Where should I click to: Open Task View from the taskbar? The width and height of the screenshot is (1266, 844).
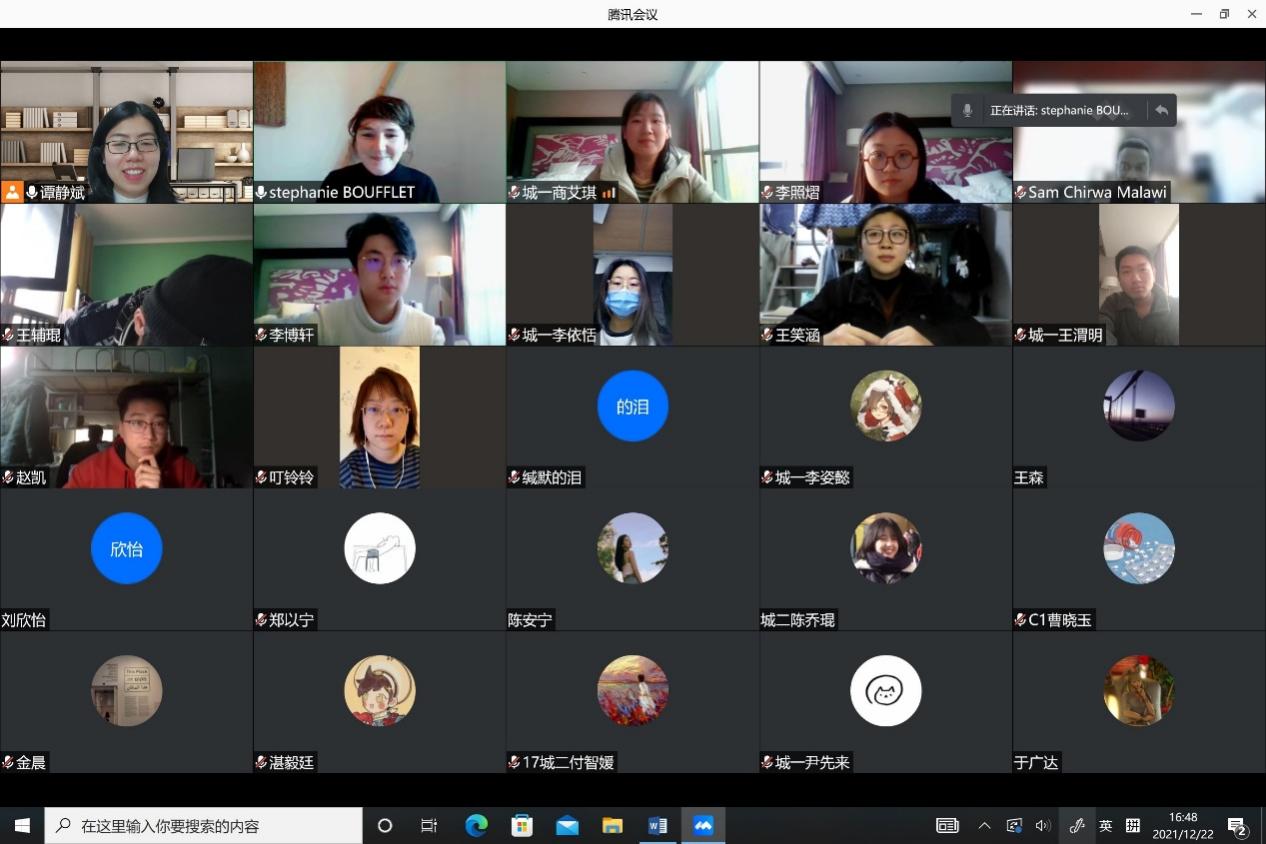pos(429,826)
